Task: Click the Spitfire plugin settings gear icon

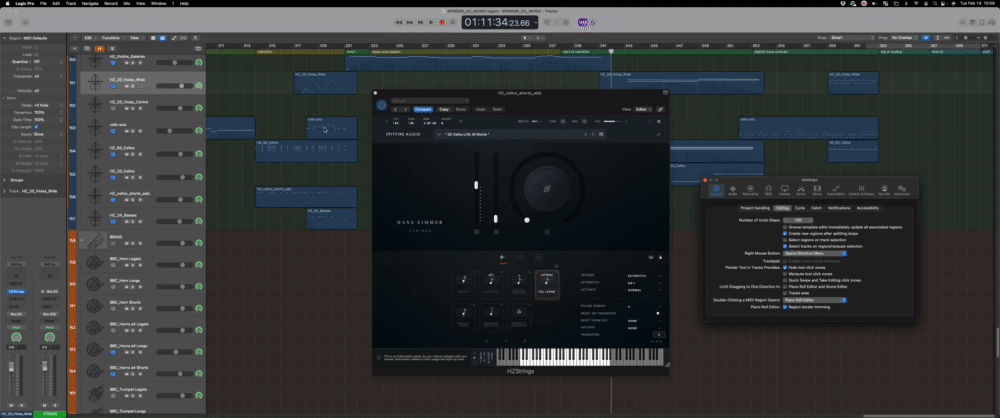Action: [659, 121]
